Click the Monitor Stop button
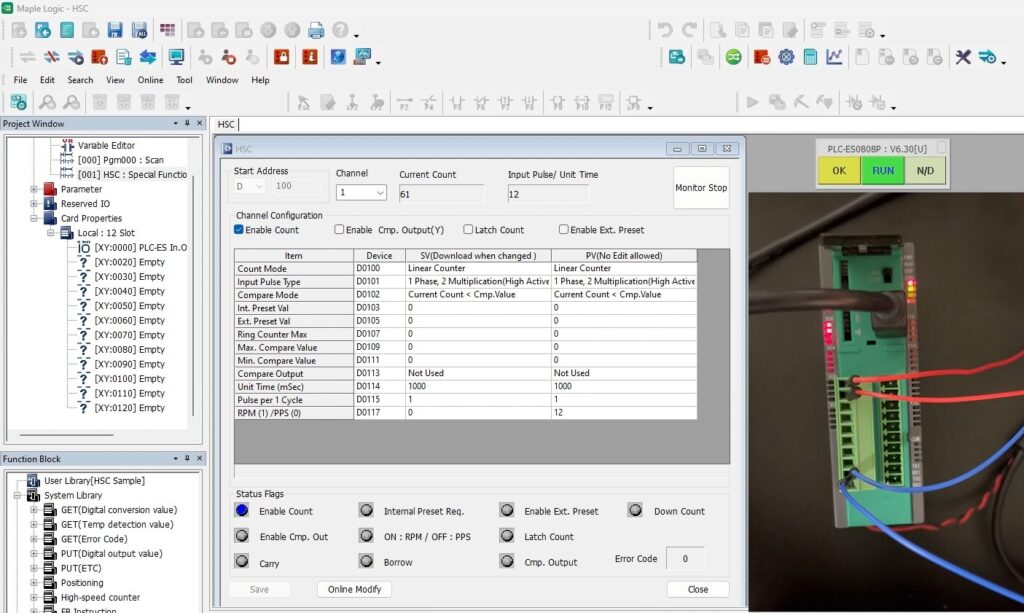The width and height of the screenshot is (1024, 613). point(701,187)
